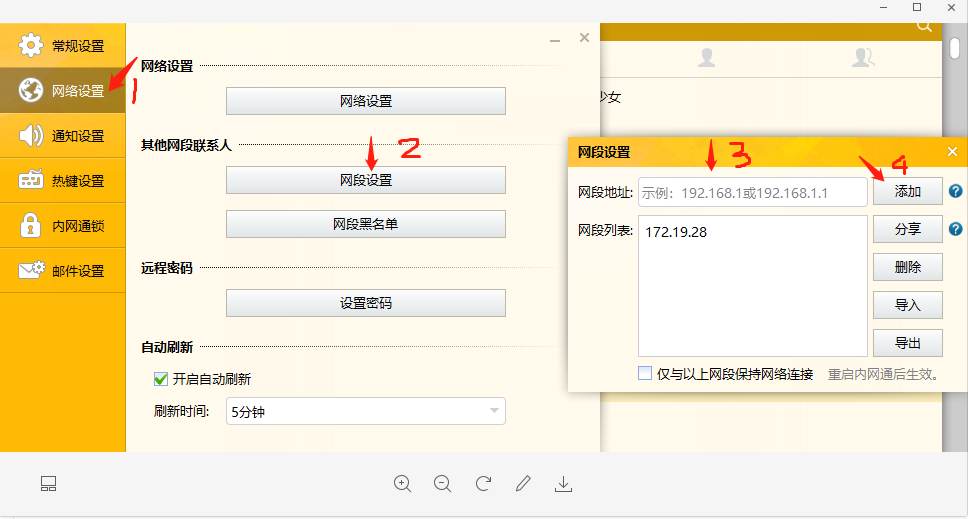Click the search magnifier icon

tap(924, 26)
